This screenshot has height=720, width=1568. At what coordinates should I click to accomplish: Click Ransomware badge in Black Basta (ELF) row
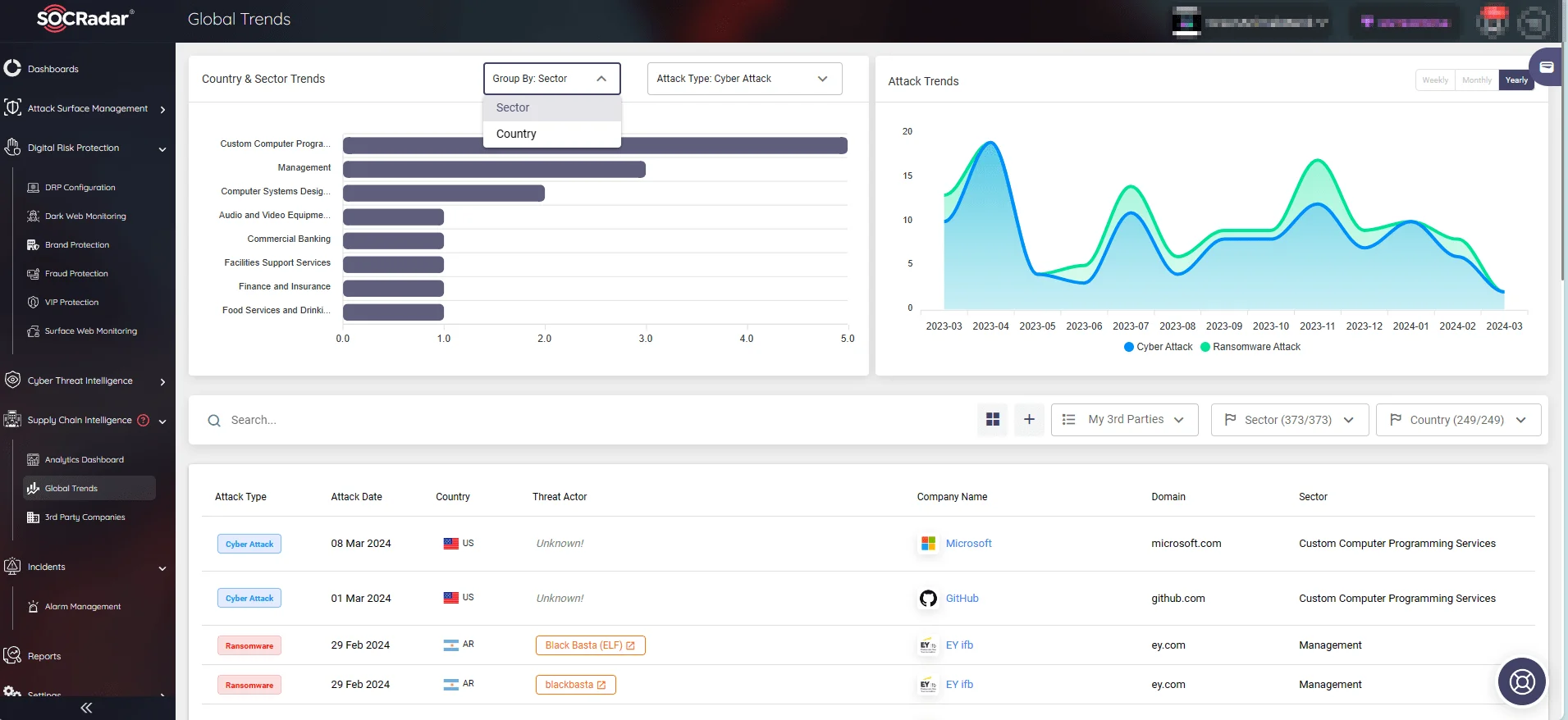249,645
